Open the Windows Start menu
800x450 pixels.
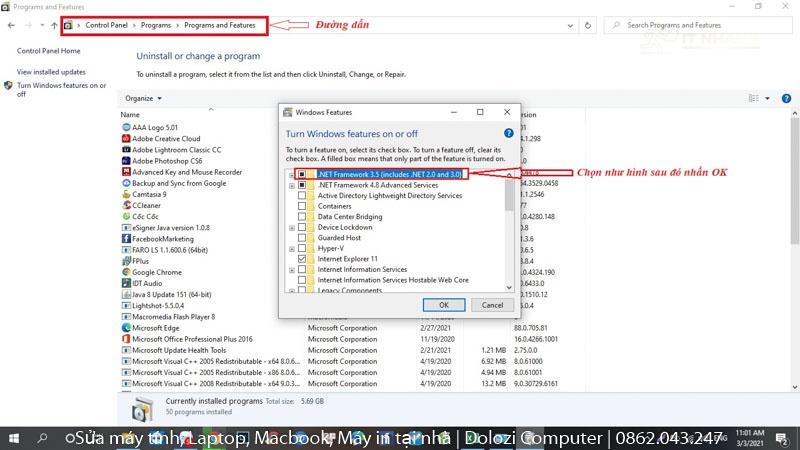click(14, 438)
